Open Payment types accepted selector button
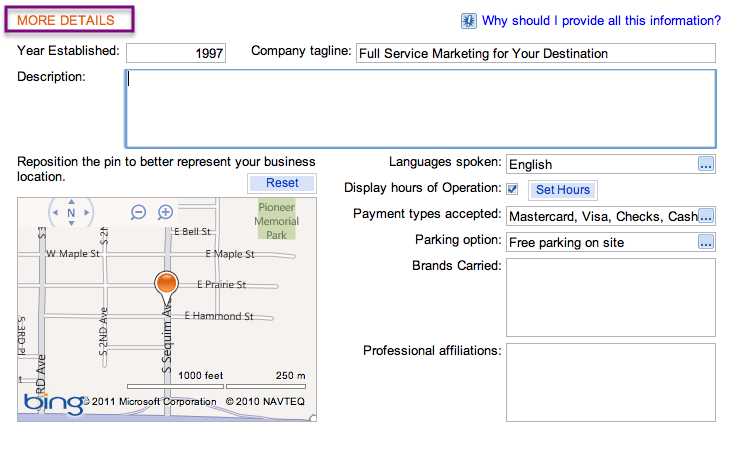 [x=706, y=216]
